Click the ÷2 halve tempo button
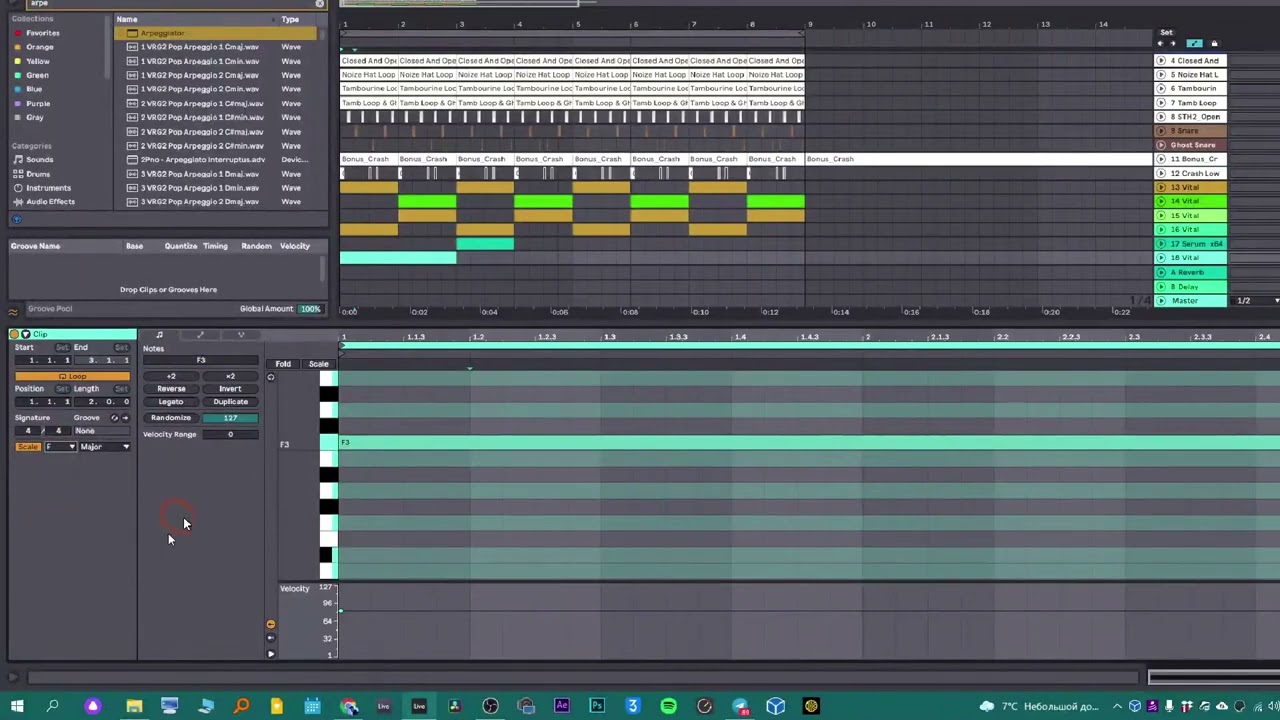This screenshot has width=1280, height=720. point(171,376)
